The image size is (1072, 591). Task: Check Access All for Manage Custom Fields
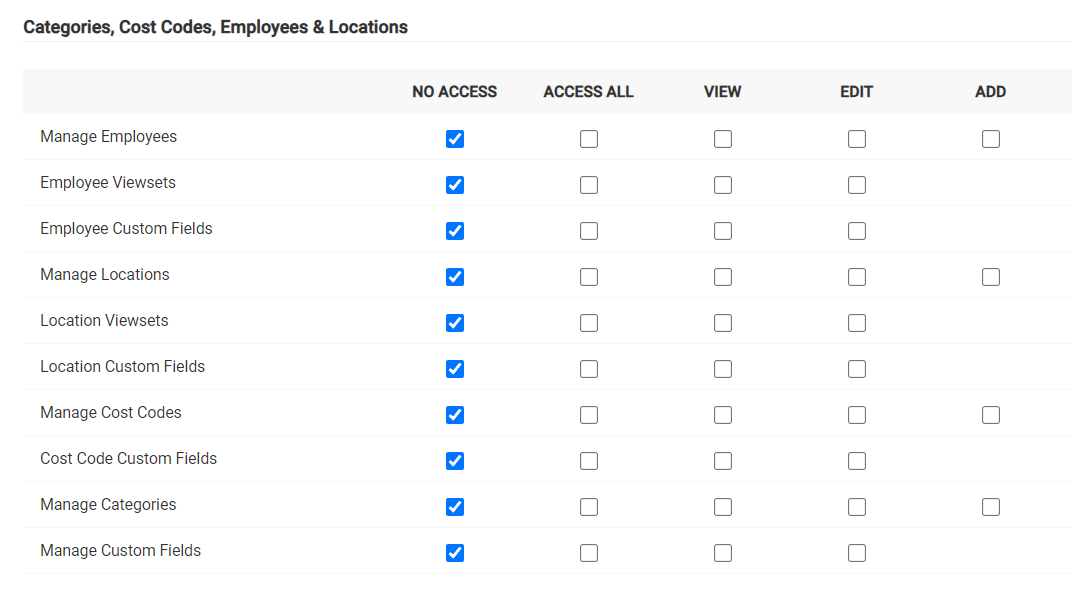coord(589,553)
